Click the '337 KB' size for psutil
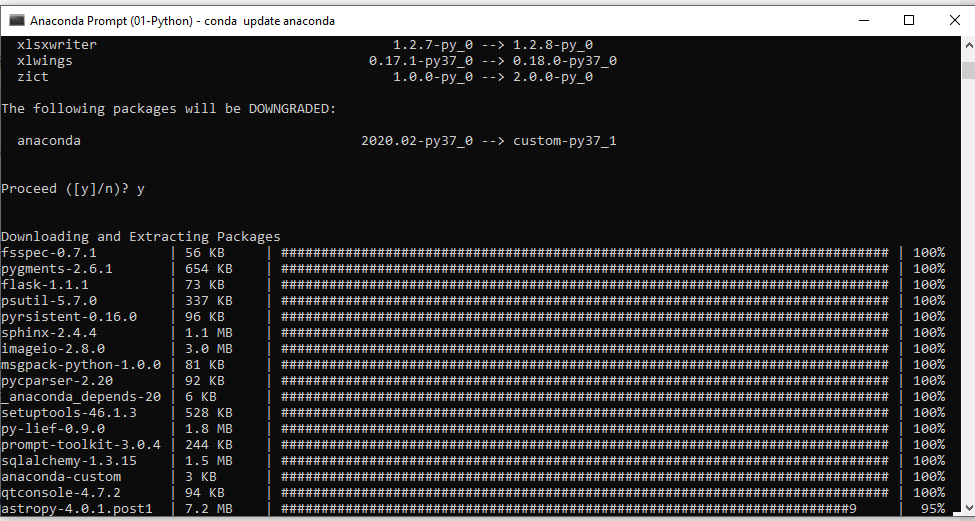 (209, 301)
